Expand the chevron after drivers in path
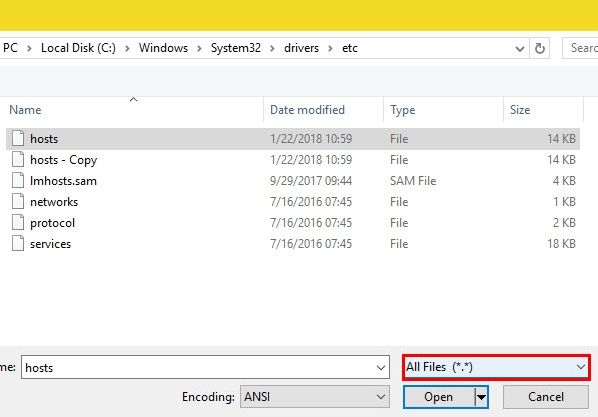This screenshot has height=417, width=598. [x=330, y=48]
